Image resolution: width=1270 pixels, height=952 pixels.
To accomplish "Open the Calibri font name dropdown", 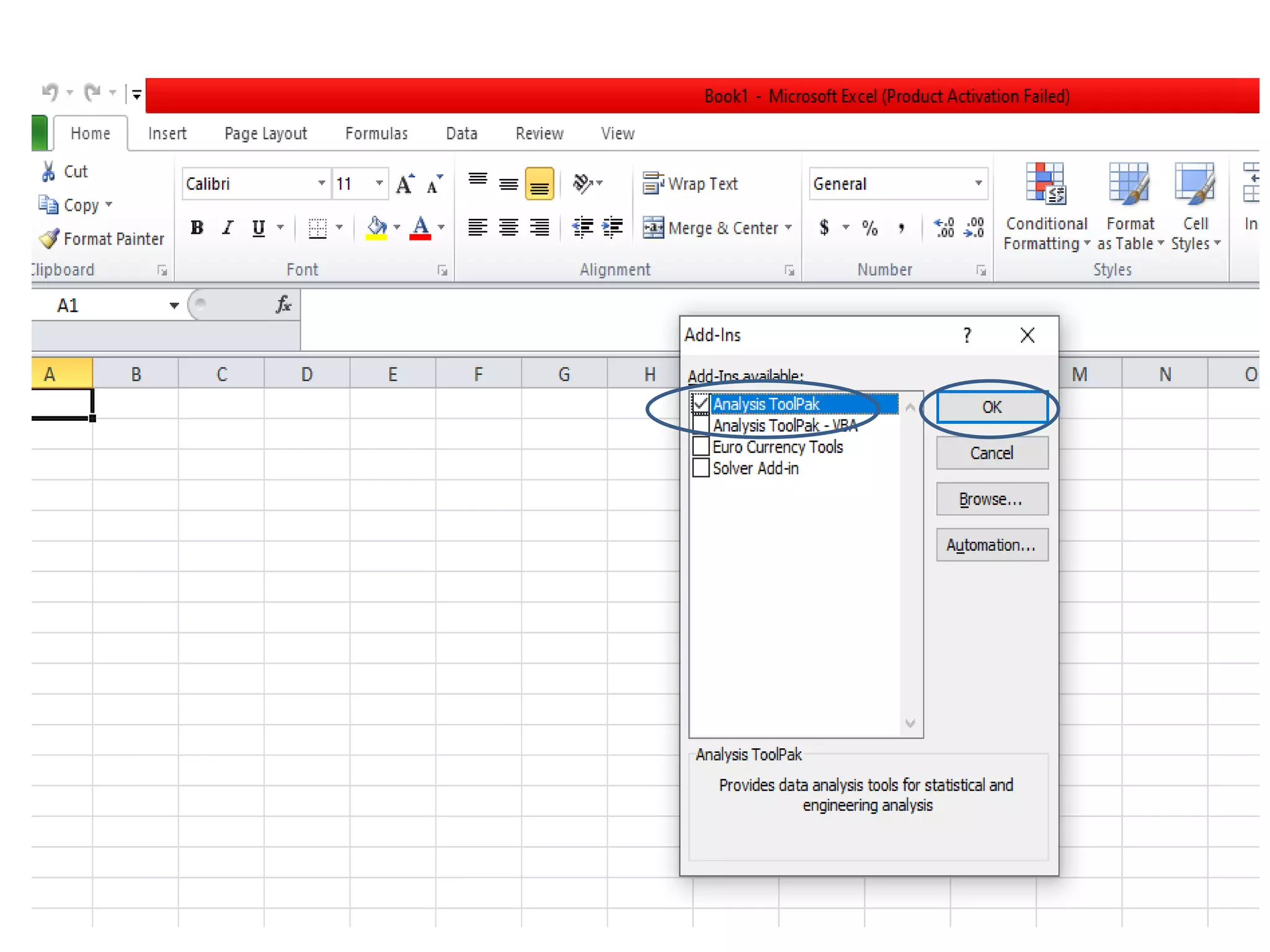I will click(x=321, y=183).
